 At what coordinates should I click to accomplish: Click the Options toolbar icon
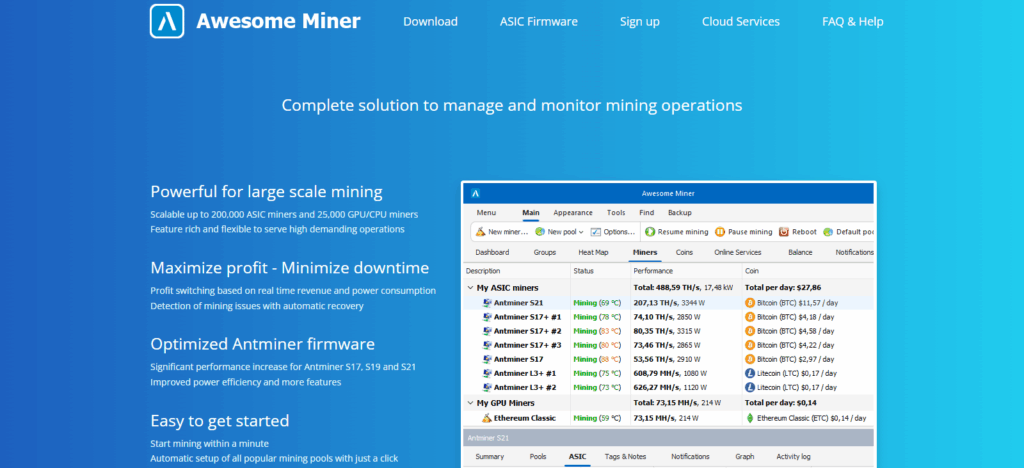[596, 231]
